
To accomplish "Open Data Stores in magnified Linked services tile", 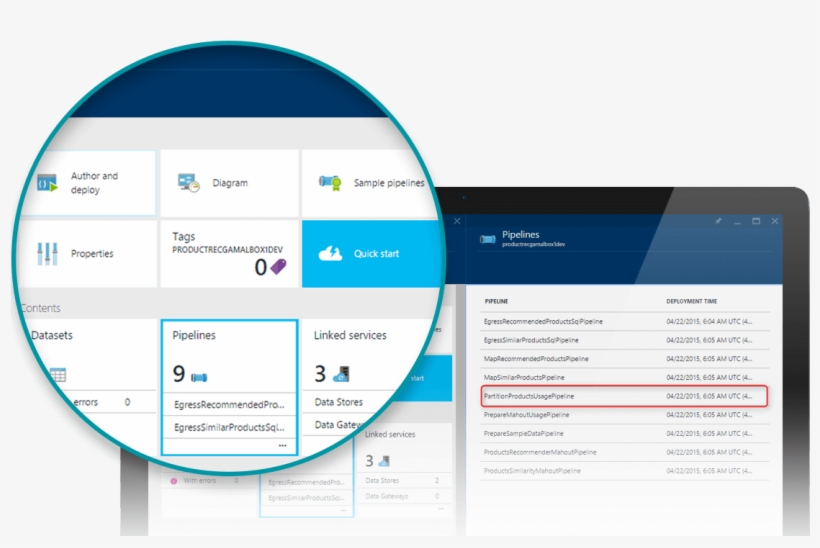I will point(338,402).
